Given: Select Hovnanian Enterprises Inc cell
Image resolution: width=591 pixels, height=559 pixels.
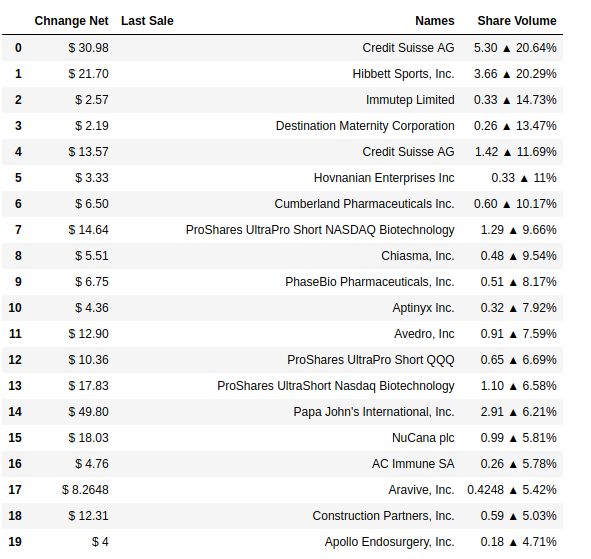Looking at the screenshot, I should click(x=384, y=178).
